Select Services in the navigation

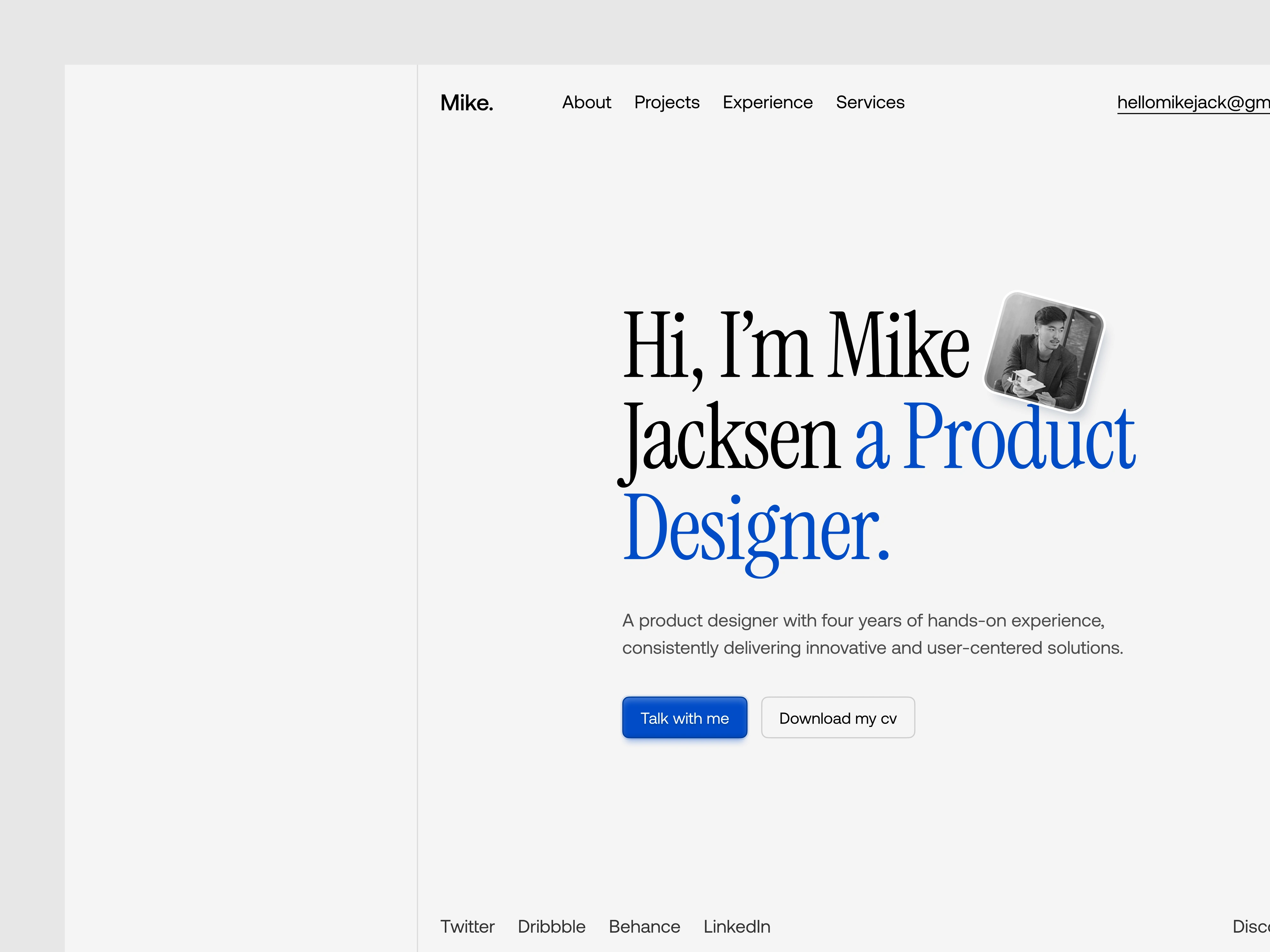point(870,103)
